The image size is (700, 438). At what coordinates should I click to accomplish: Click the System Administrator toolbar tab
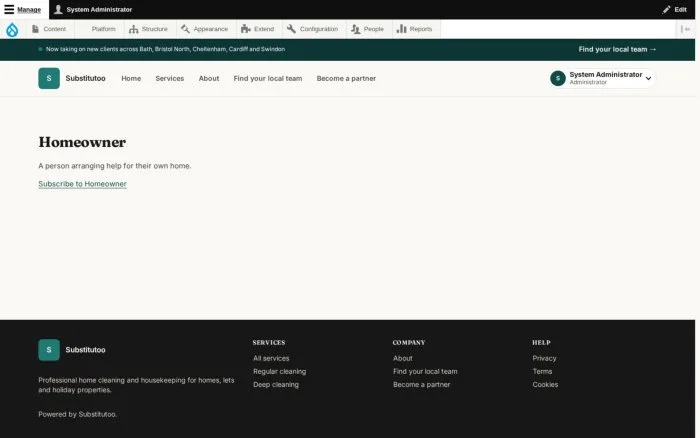[x=93, y=9]
